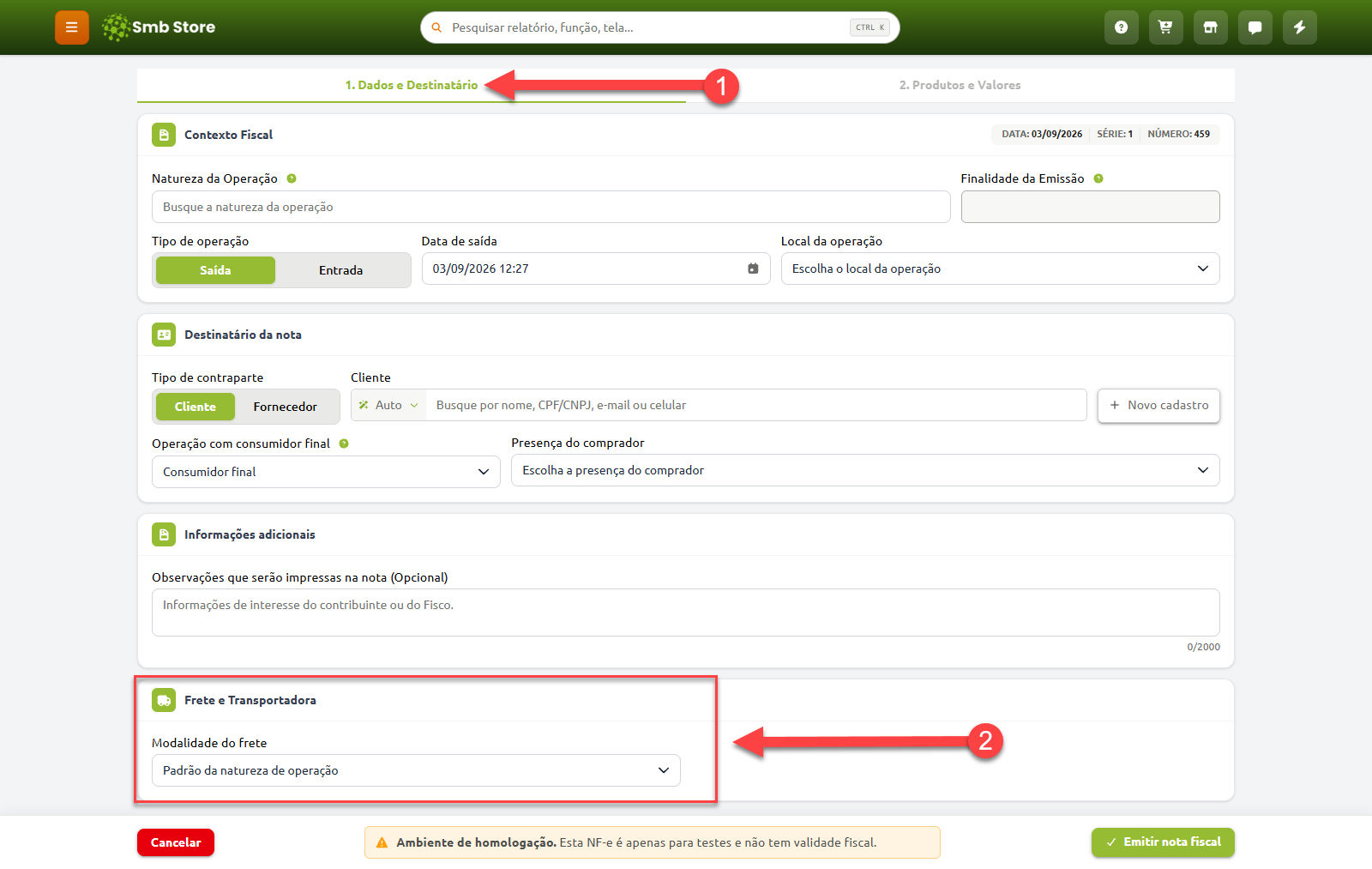The height and width of the screenshot is (869, 1372).
Task: Click the Observações text area
Action: 685,613
